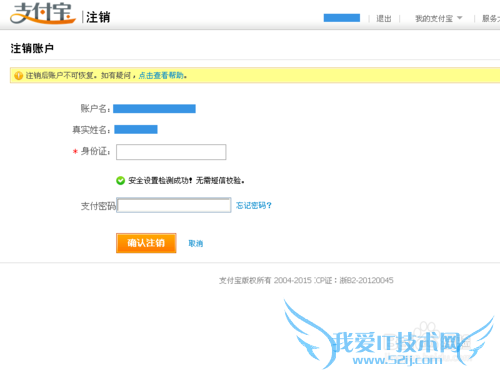The width and height of the screenshot is (500, 375).
Task: Focus the 身份证 input field
Action: (x=171, y=152)
